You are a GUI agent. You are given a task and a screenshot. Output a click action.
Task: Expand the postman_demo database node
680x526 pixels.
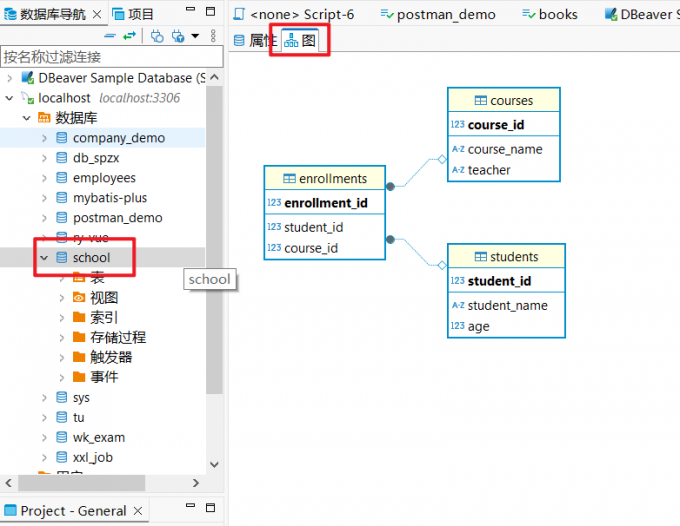click(44, 218)
